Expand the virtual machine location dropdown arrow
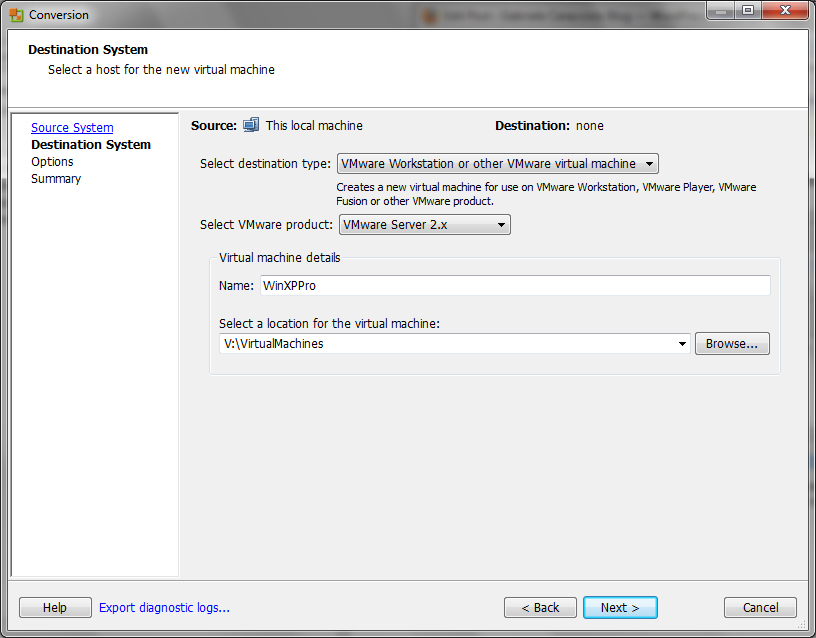816x638 pixels. [x=682, y=343]
